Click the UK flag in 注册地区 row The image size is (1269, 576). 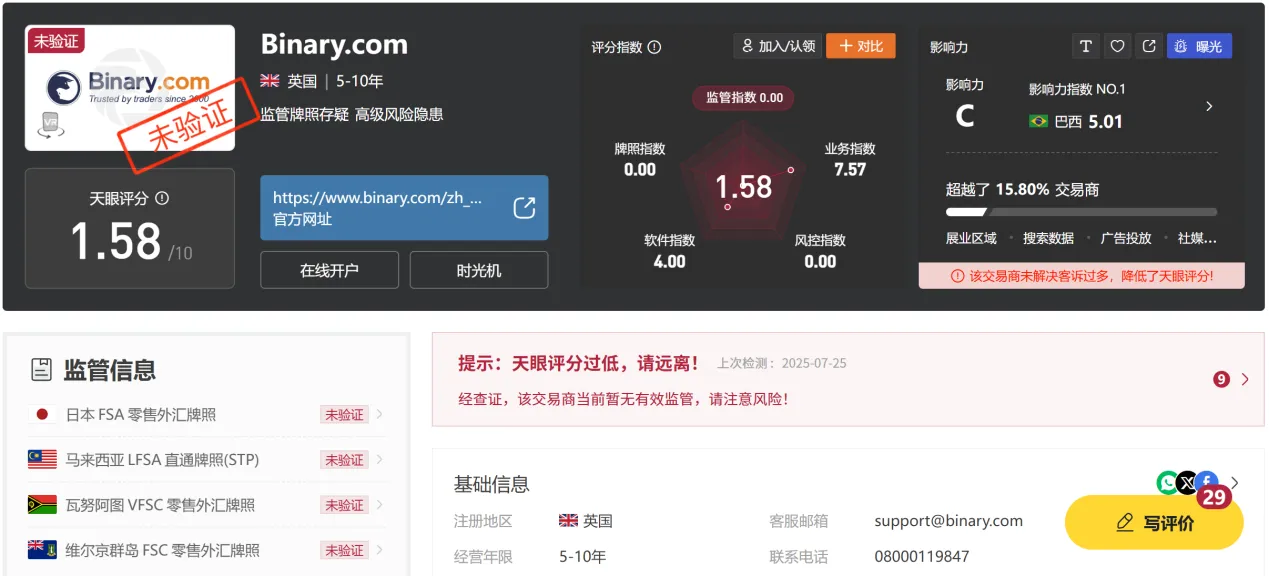(568, 521)
